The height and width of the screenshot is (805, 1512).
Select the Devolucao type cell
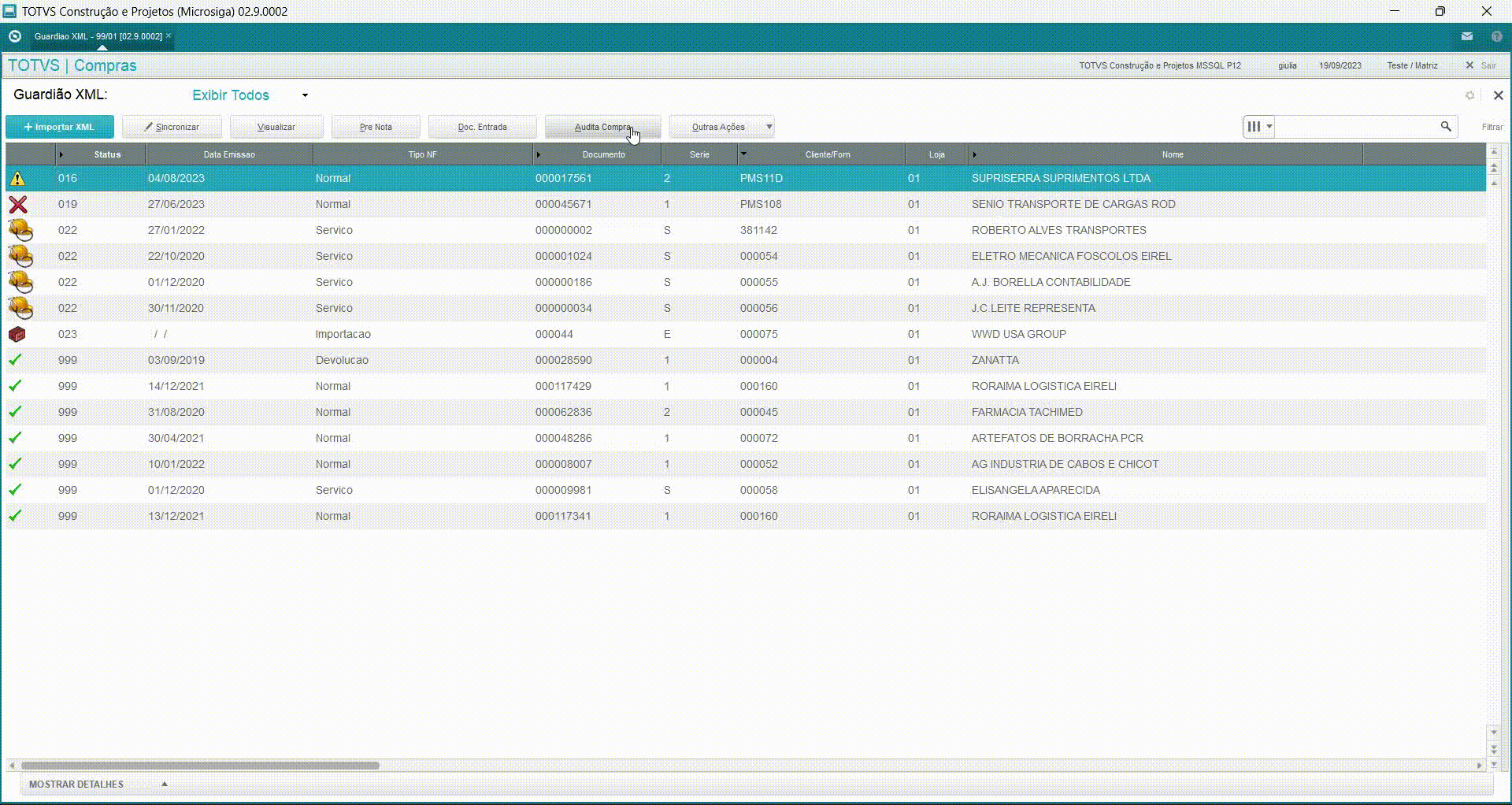[x=342, y=360]
